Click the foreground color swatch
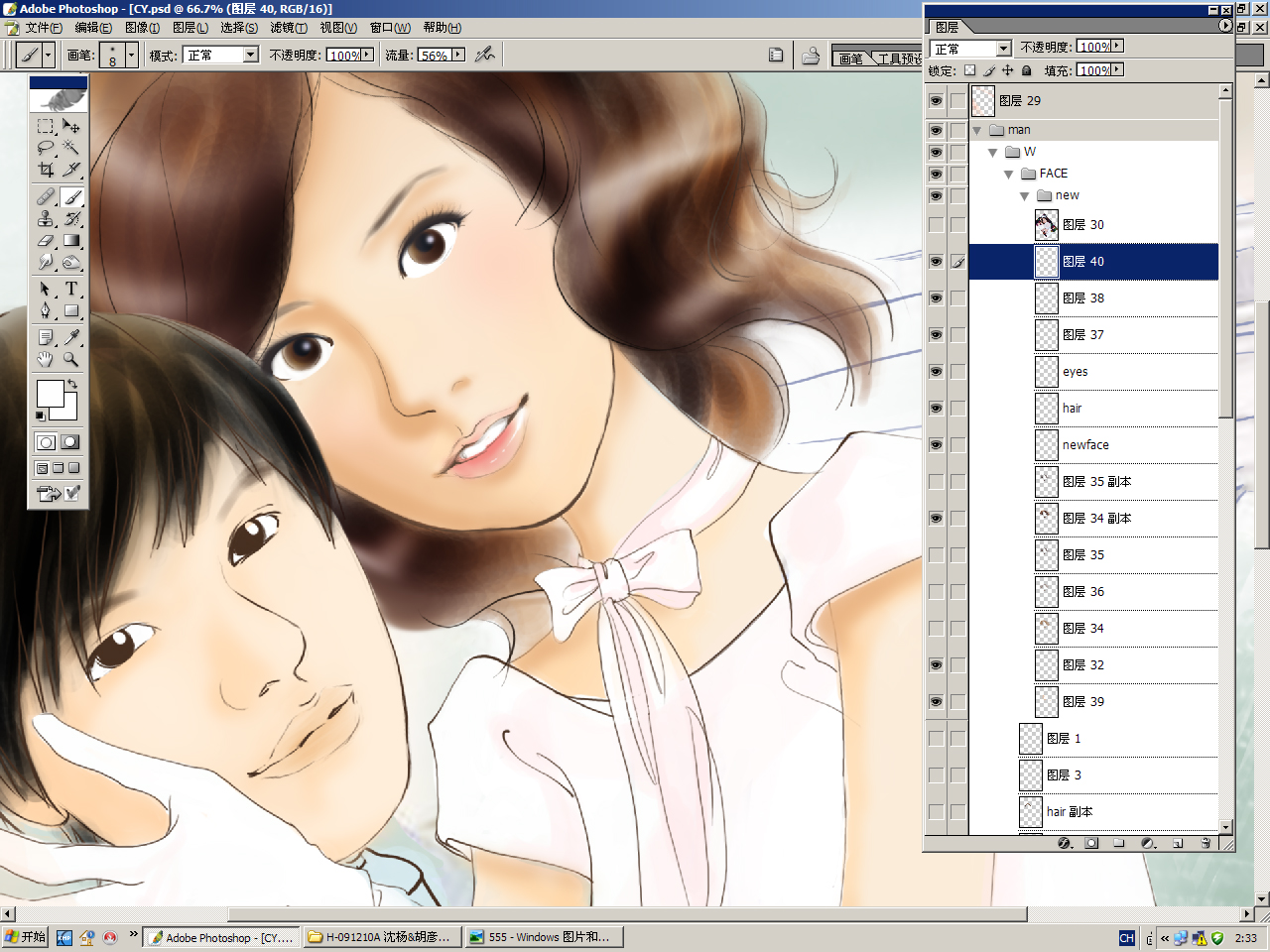The width and height of the screenshot is (1270, 952). pos(50,394)
